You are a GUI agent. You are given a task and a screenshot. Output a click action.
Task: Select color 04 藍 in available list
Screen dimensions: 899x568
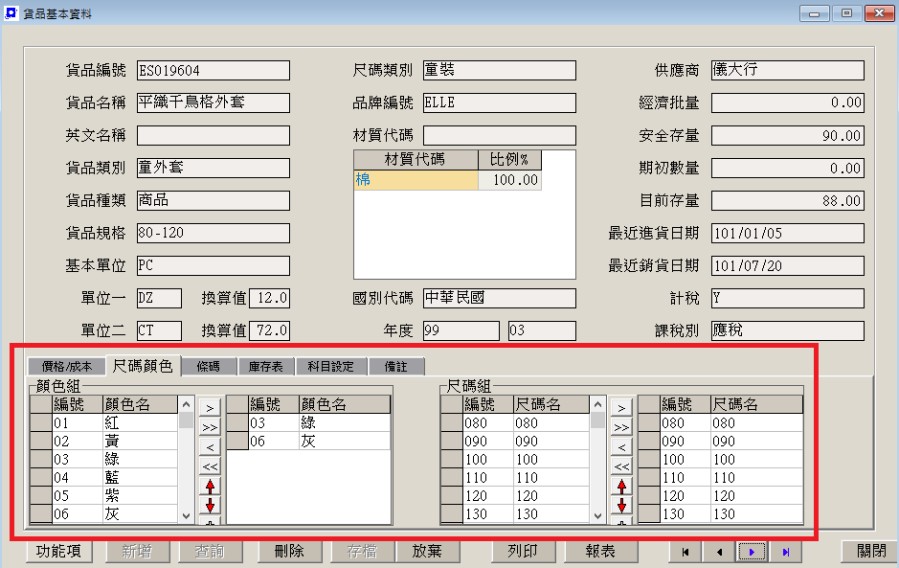(x=115, y=477)
